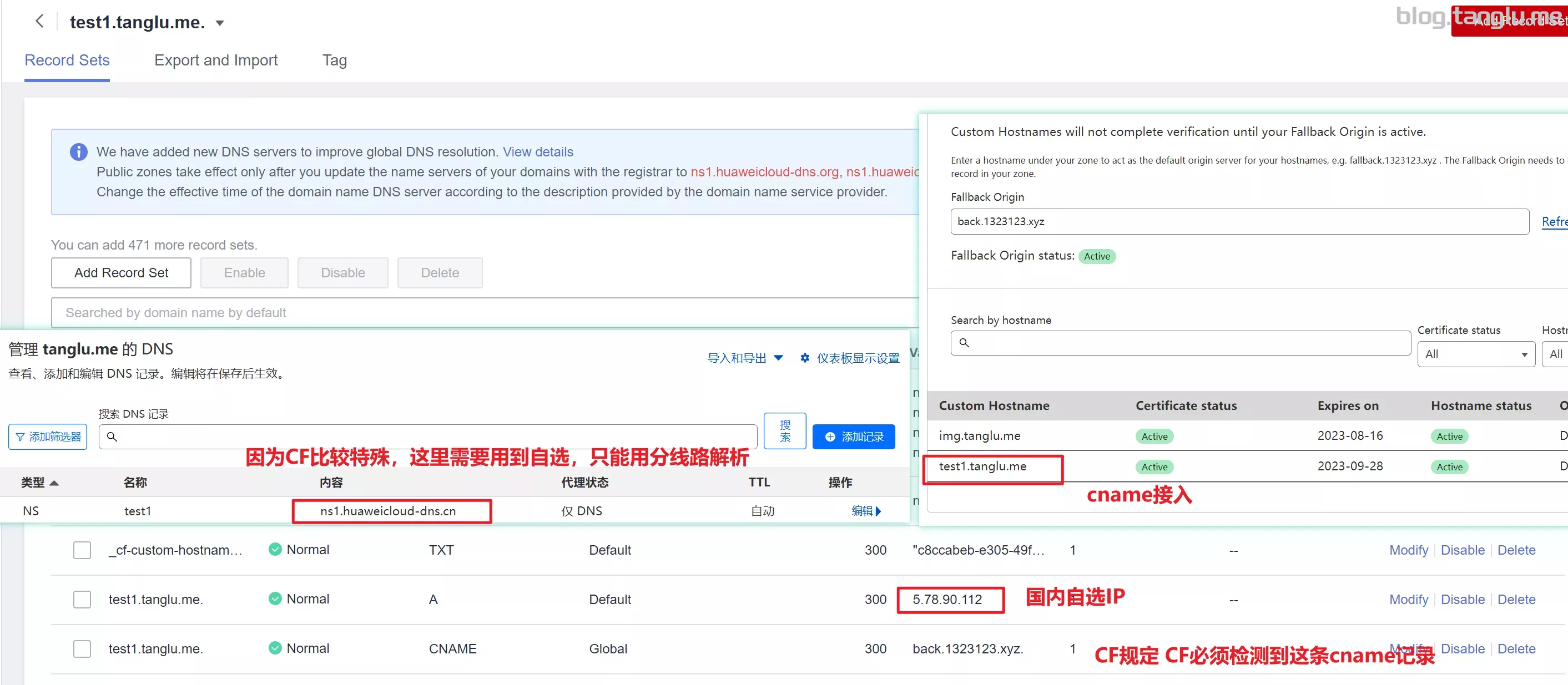Click Modify for the A record row
1568x685 pixels.
click(1408, 599)
